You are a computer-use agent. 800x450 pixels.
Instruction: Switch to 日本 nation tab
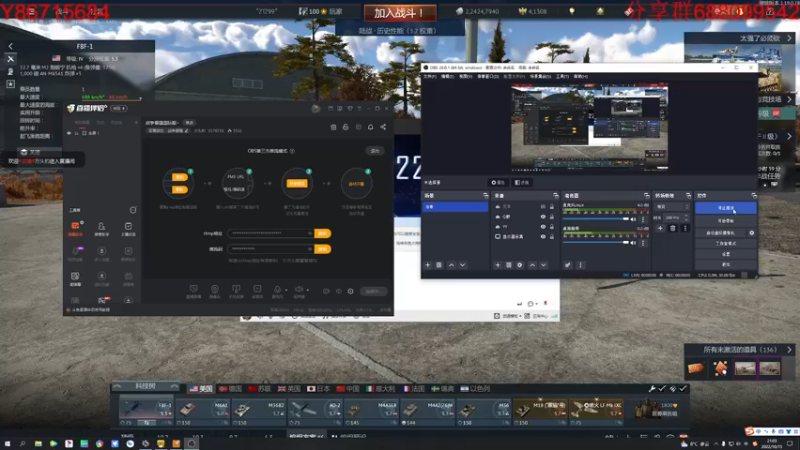click(319, 389)
